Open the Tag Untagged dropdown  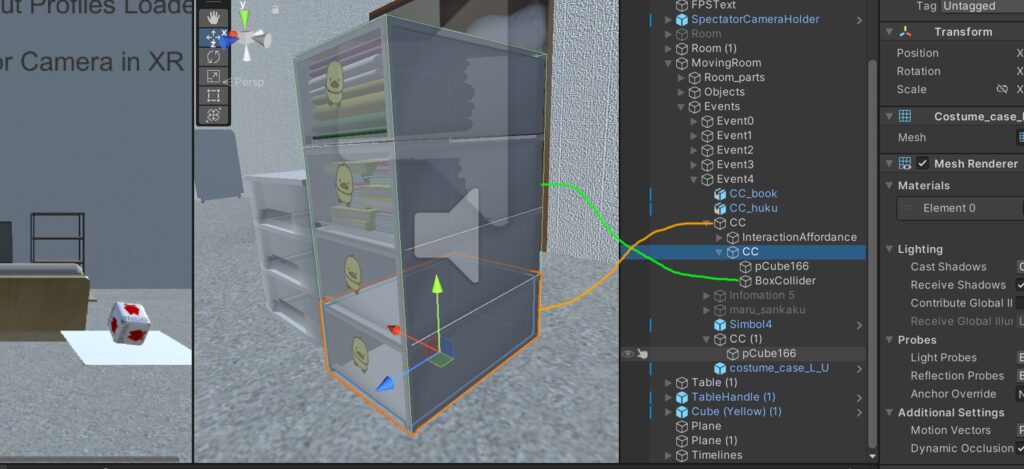982,6
